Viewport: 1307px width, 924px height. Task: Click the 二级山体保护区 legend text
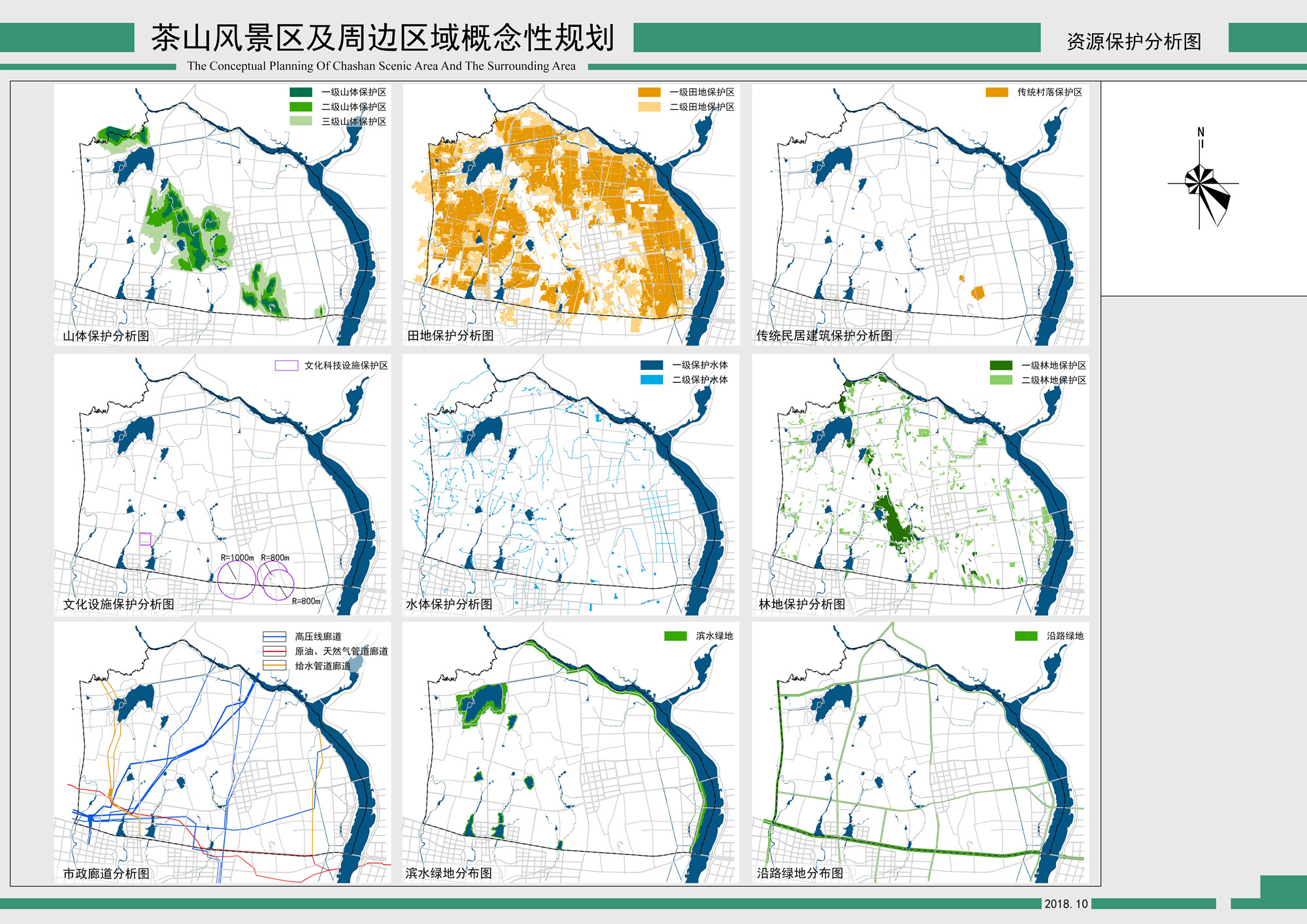click(x=354, y=107)
